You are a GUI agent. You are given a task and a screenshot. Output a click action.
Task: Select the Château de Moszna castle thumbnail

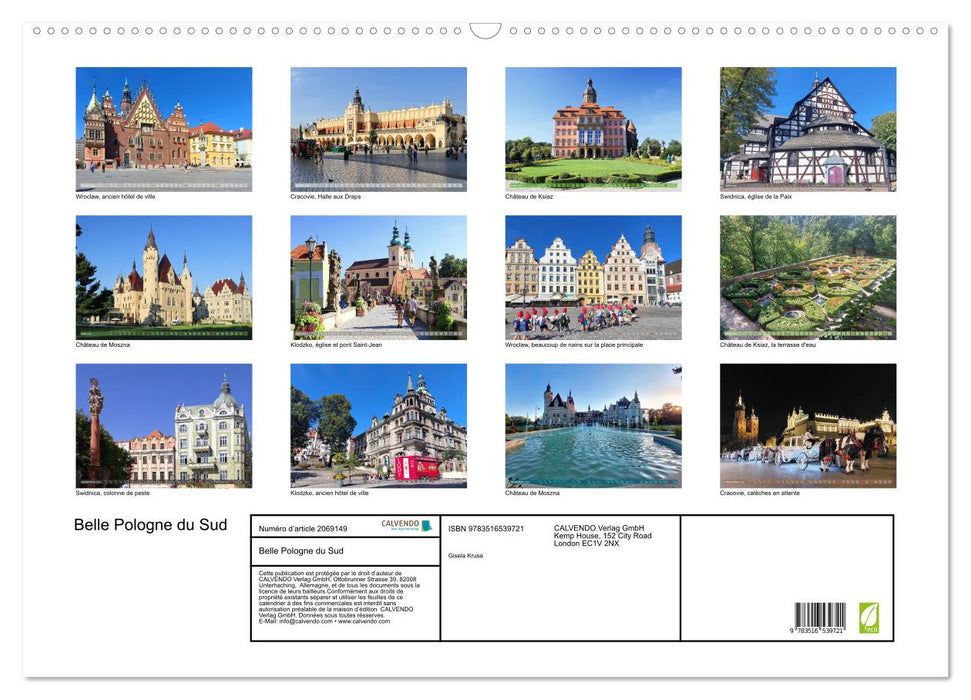tap(164, 277)
